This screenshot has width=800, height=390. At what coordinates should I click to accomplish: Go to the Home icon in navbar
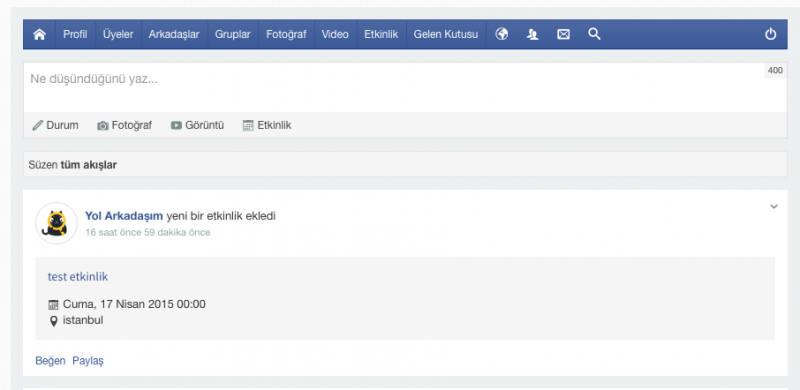click(39, 34)
